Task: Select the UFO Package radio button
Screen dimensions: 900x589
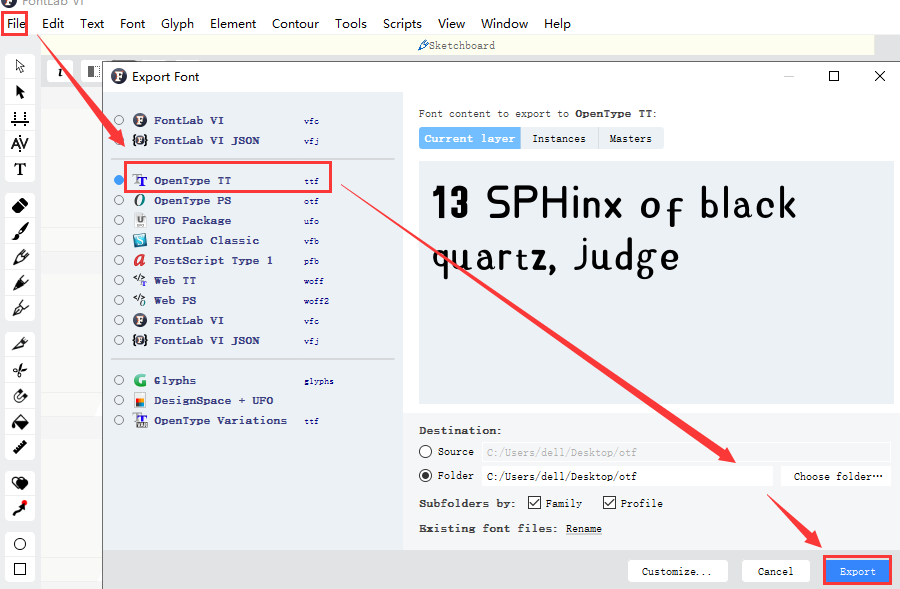Action: (x=119, y=220)
